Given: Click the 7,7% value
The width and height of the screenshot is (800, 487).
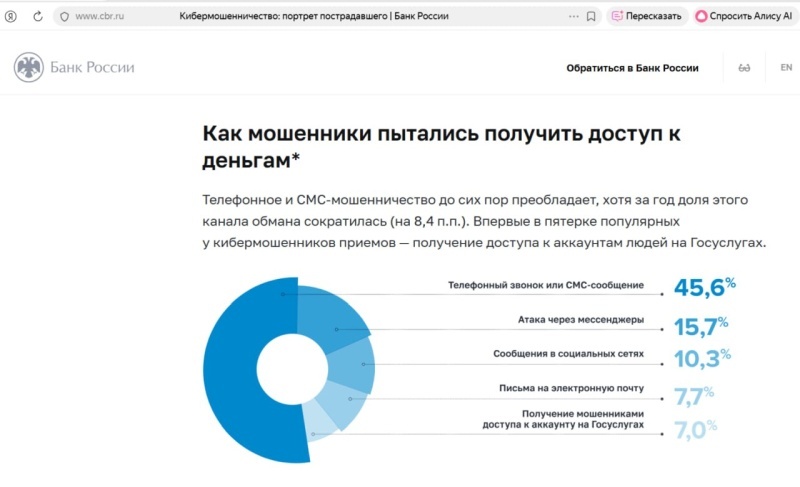Looking at the screenshot, I should [x=694, y=396].
